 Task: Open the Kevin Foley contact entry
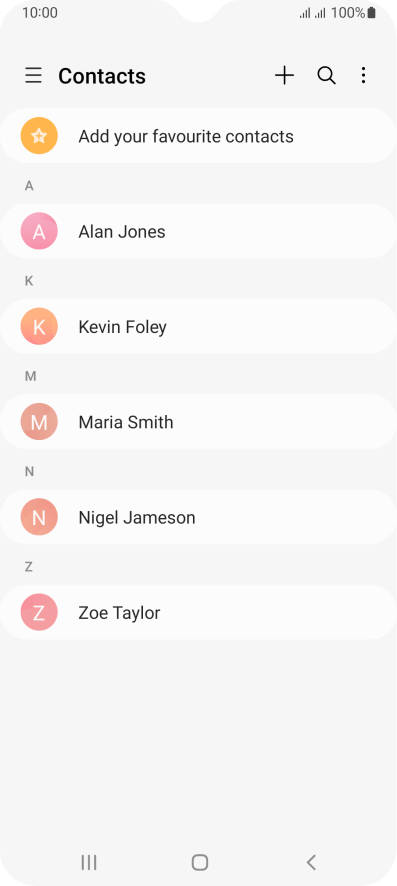(x=198, y=327)
